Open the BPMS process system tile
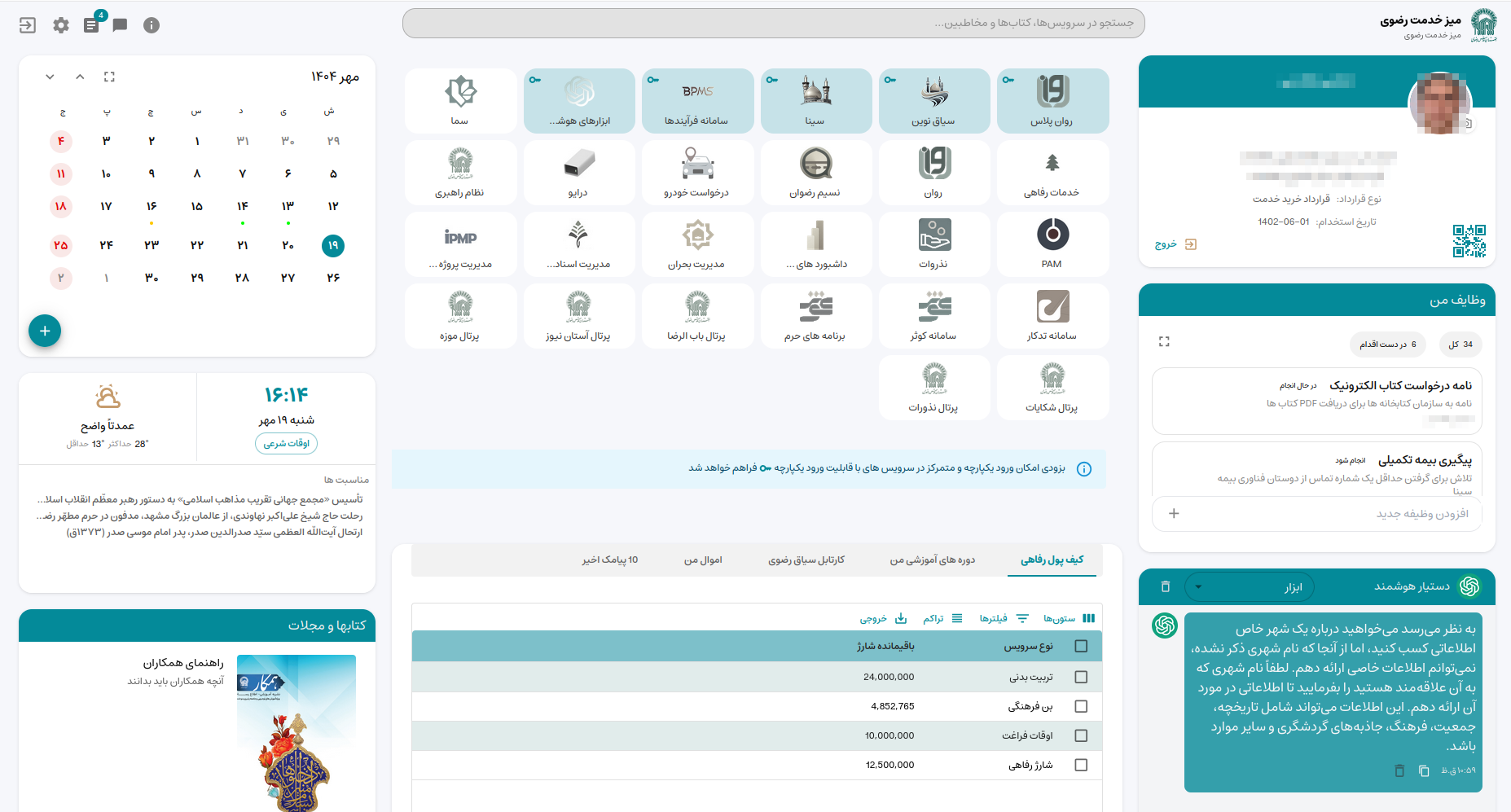1511x812 pixels. [x=697, y=100]
